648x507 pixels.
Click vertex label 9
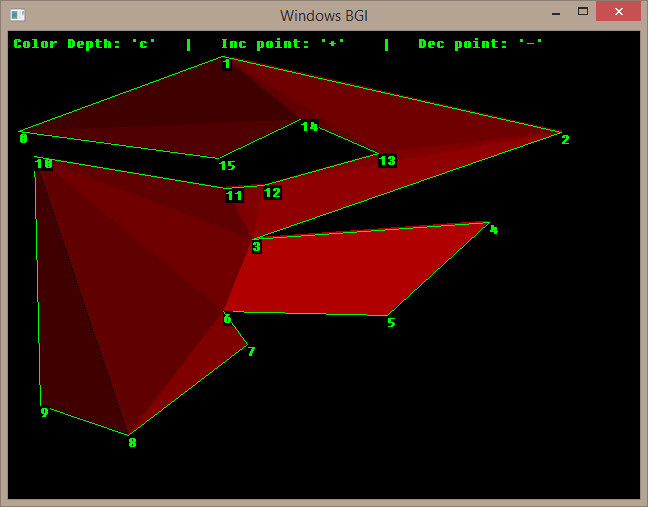[44, 413]
